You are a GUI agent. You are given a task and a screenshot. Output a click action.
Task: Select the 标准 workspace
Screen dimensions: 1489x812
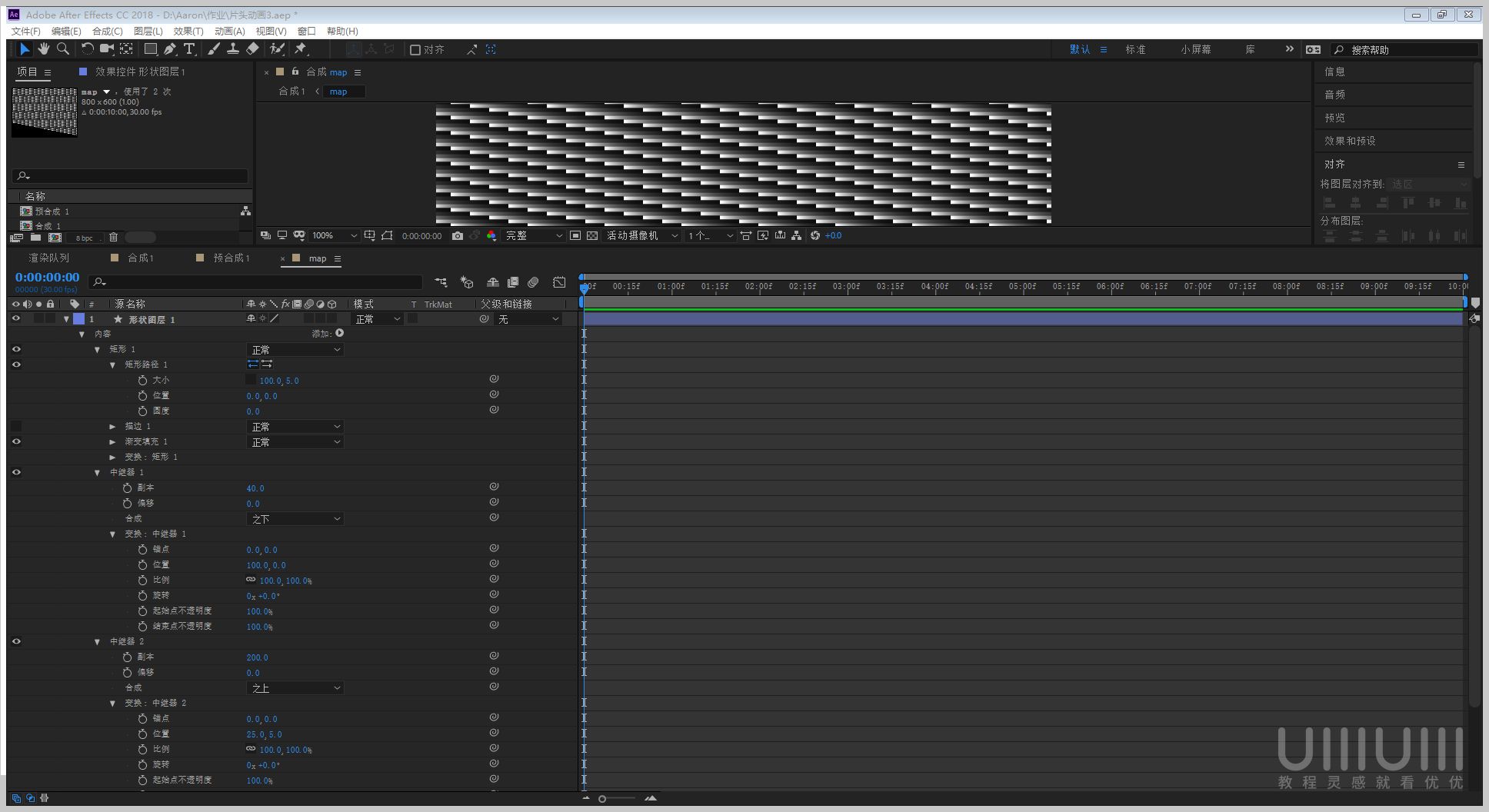tap(1135, 49)
